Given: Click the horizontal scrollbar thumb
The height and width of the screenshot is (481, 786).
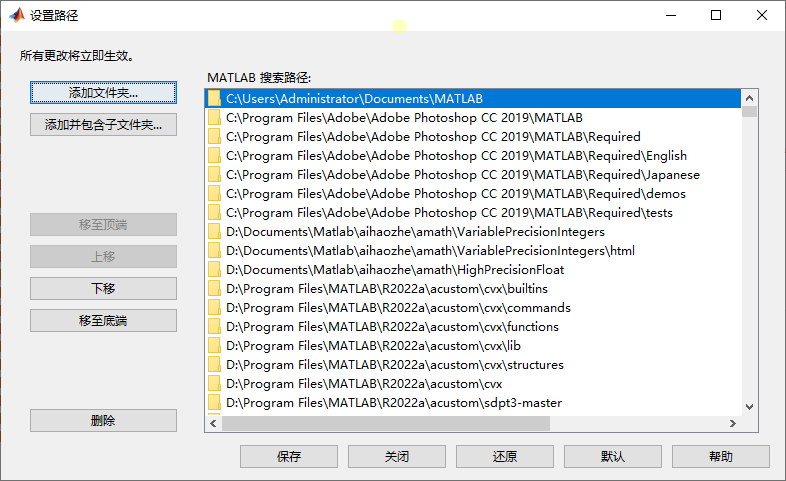Looking at the screenshot, I should [386, 423].
